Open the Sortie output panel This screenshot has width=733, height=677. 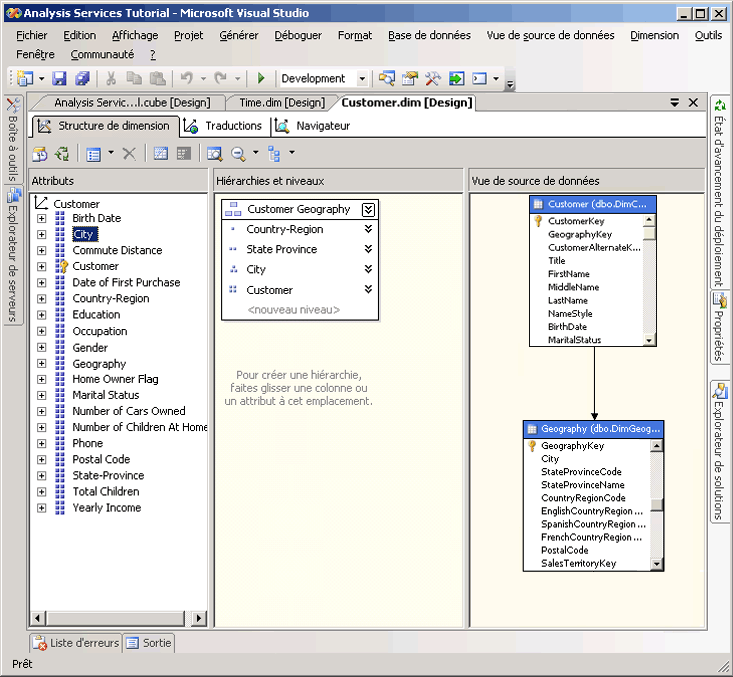click(x=149, y=643)
